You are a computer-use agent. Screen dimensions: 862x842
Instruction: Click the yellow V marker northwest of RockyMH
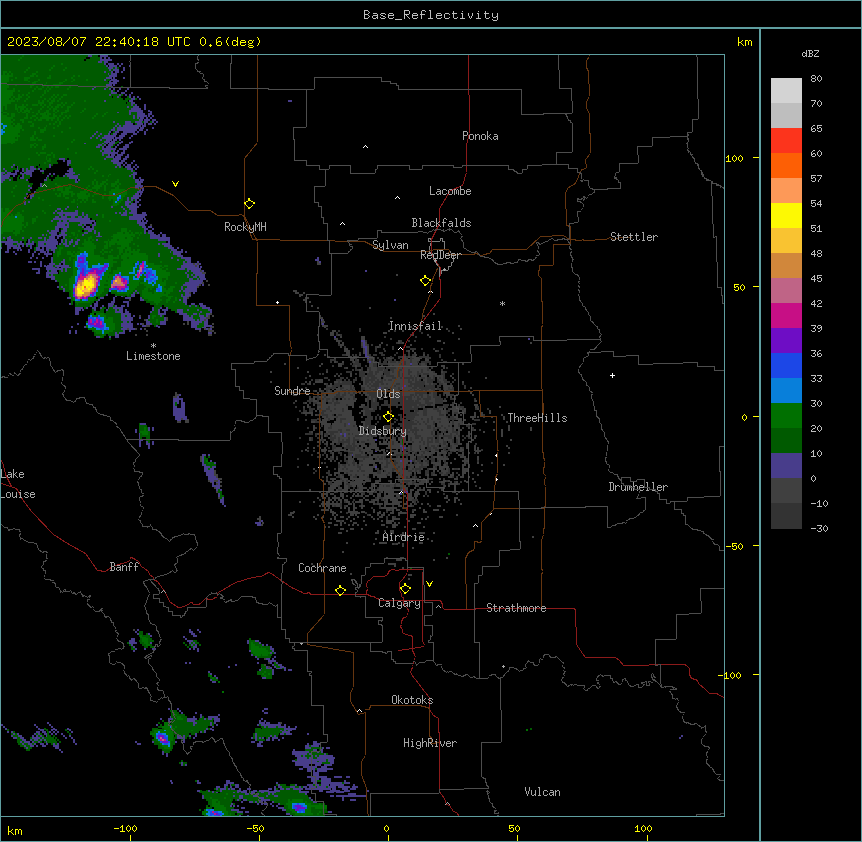pos(175,184)
